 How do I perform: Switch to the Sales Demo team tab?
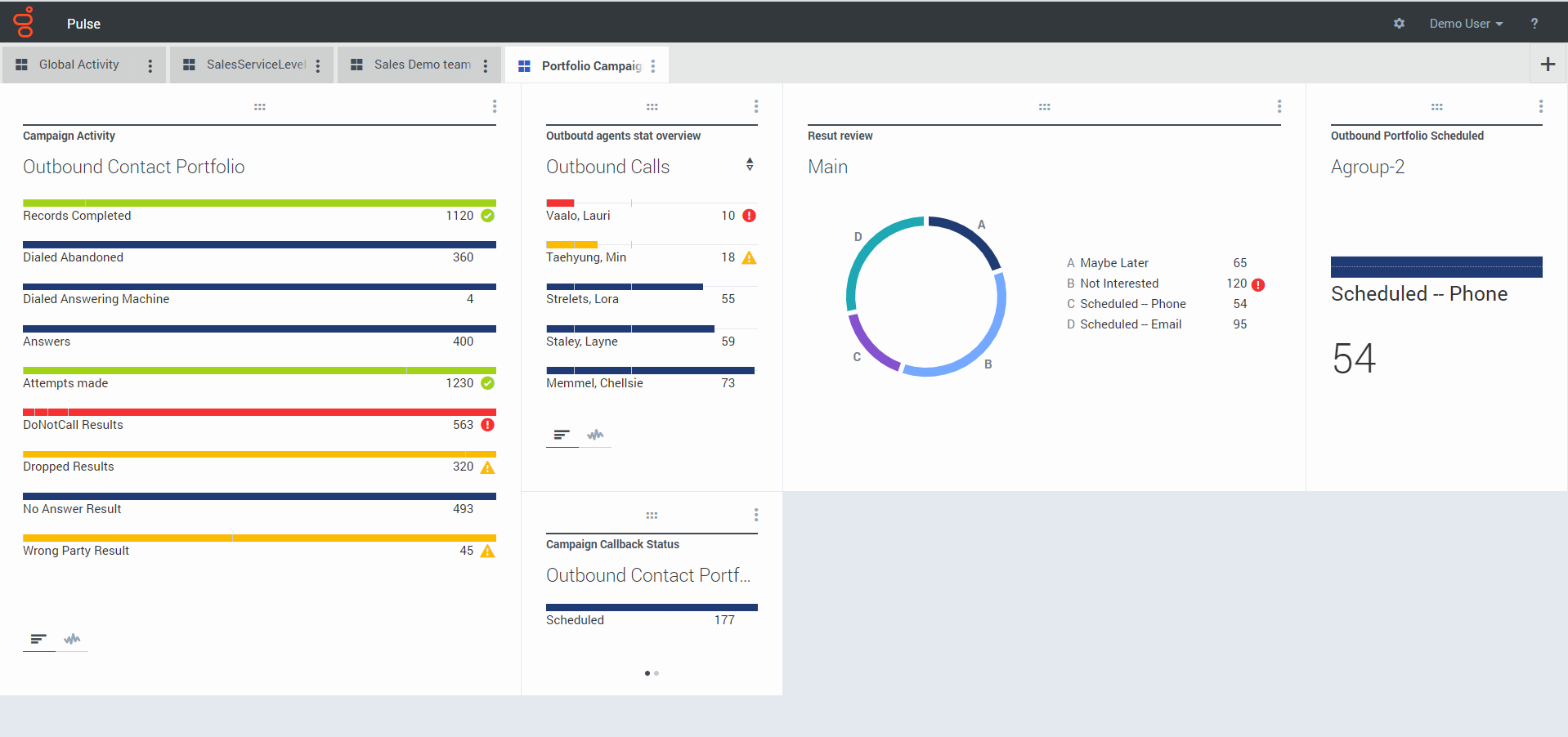(422, 65)
